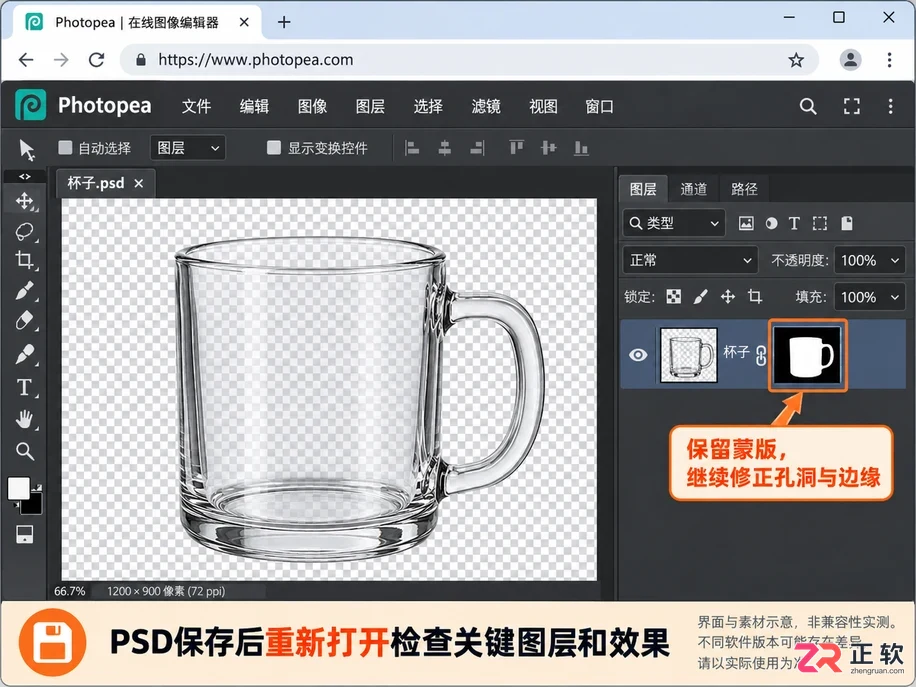Select the Hand tool
The height and width of the screenshot is (687, 916).
pyautogui.click(x=25, y=419)
